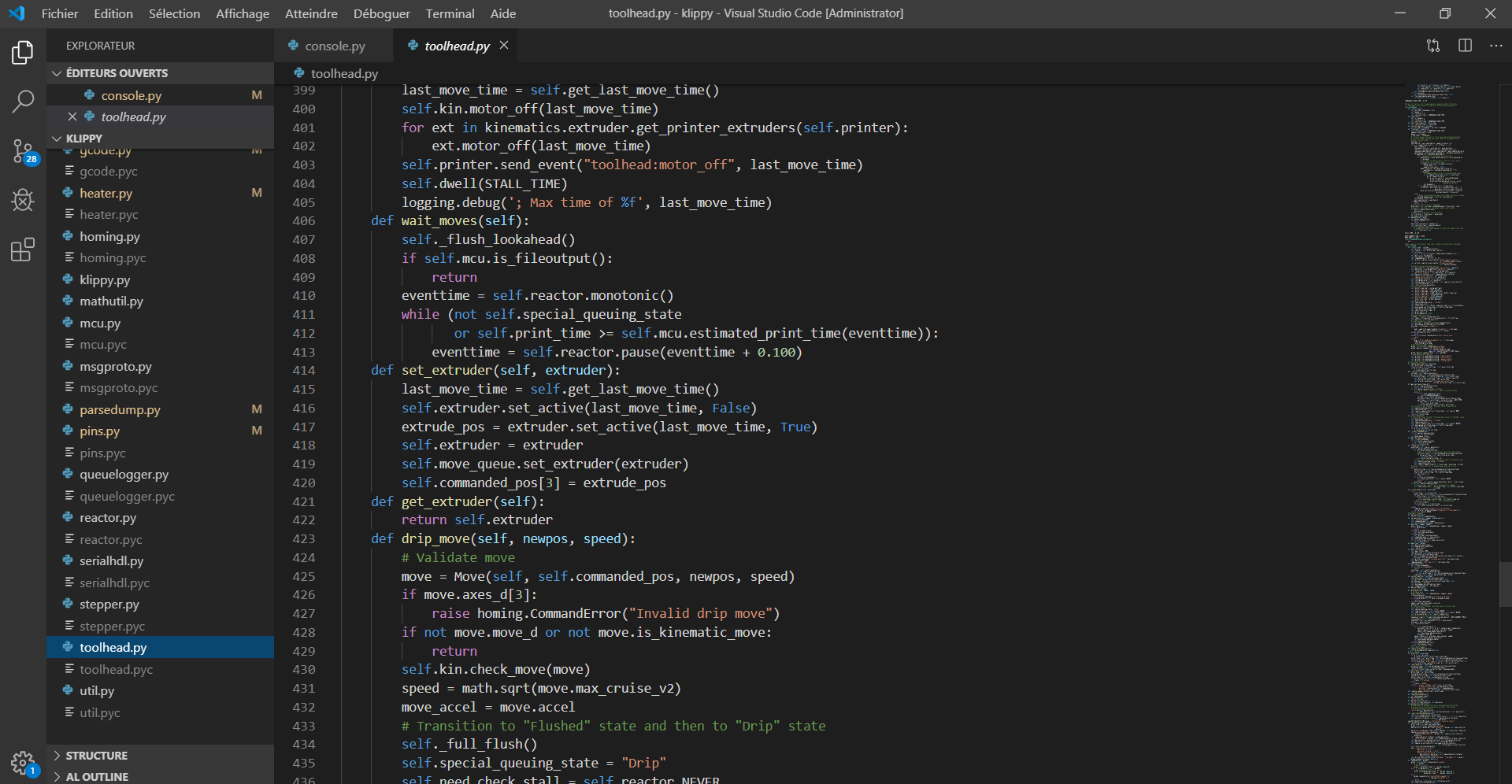This screenshot has width=1512, height=784.
Task: Click line number 406 in the gutter
Action: pos(304,221)
